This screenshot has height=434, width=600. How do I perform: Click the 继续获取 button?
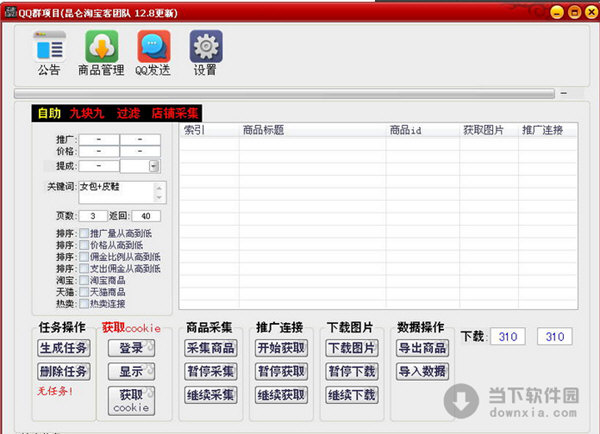point(281,395)
